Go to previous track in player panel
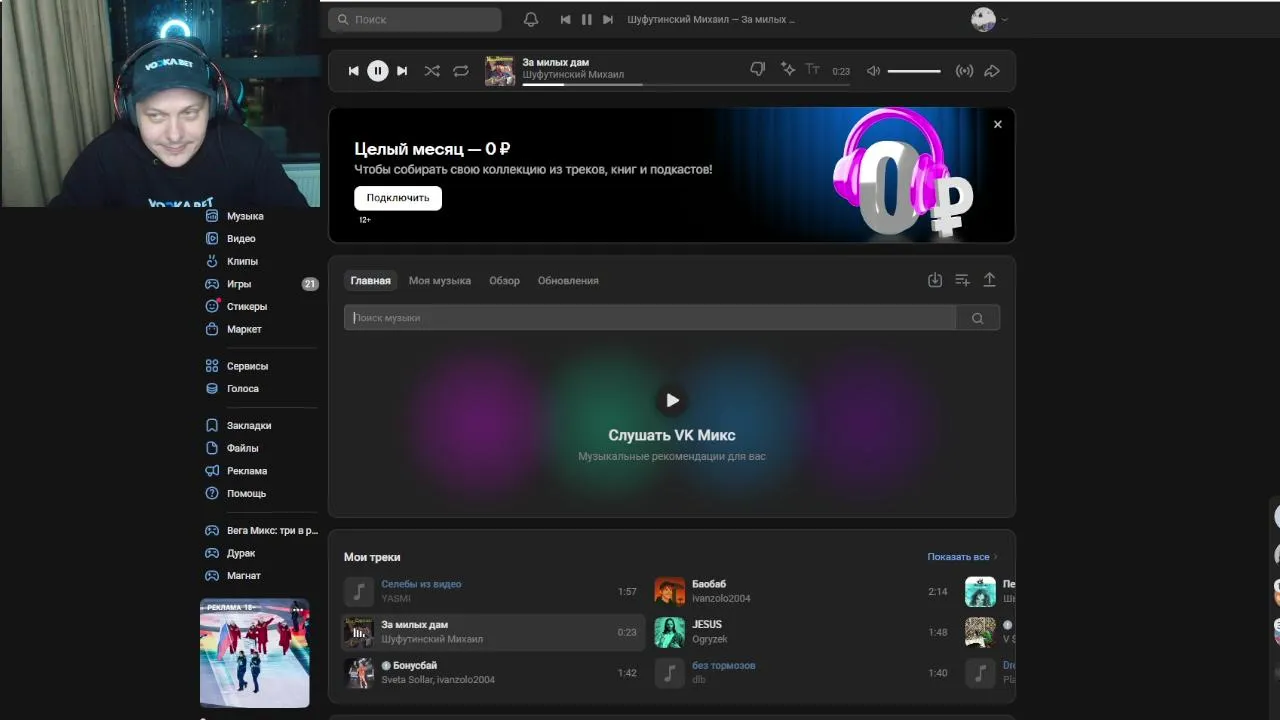The width and height of the screenshot is (1280, 720). [353, 71]
